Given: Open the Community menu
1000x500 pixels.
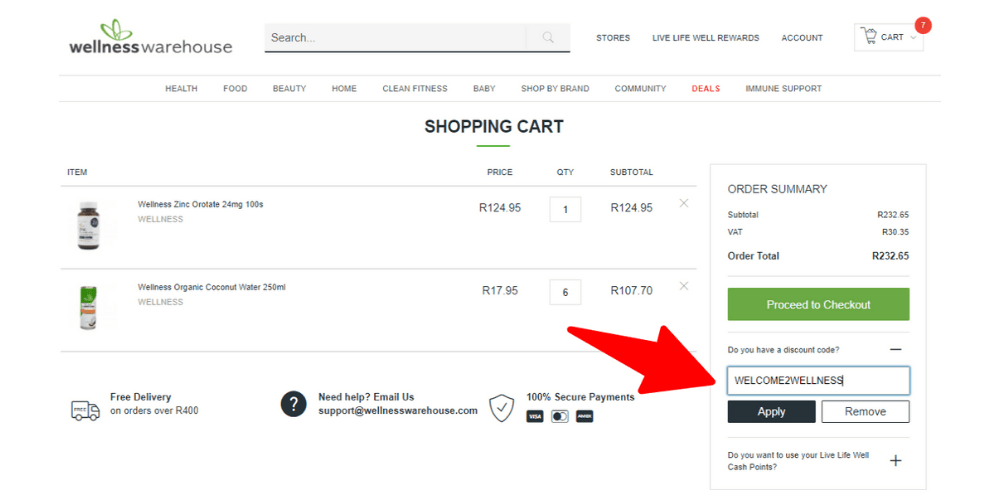Looking at the screenshot, I should (x=640, y=89).
